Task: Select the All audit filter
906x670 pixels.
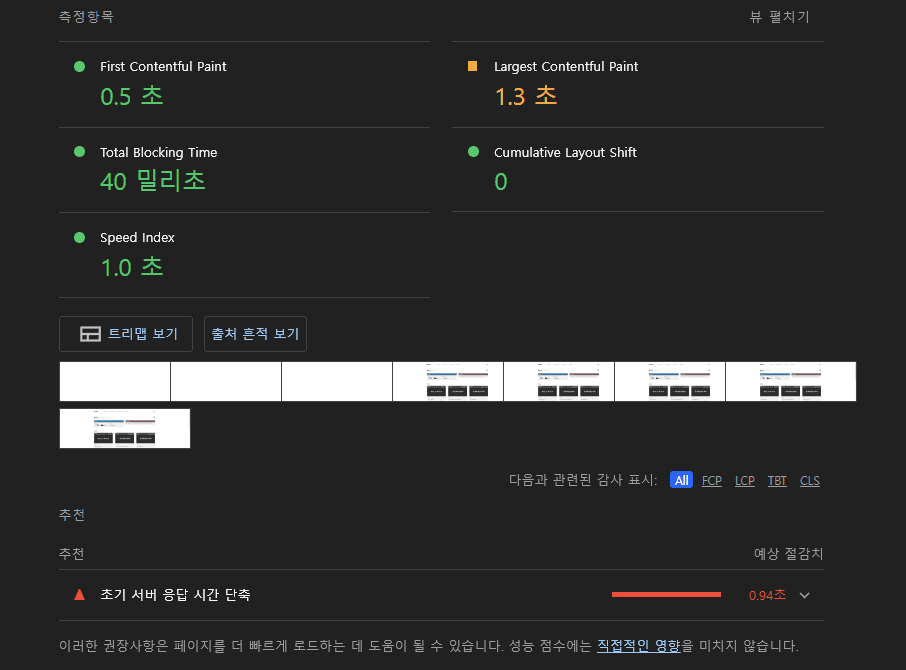Action: point(681,481)
